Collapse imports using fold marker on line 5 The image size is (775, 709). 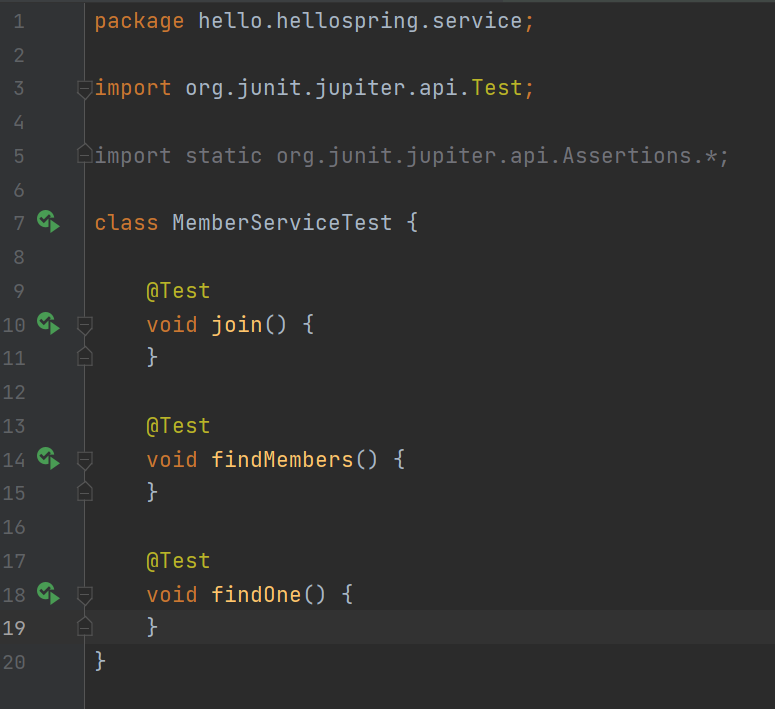click(85, 155)
